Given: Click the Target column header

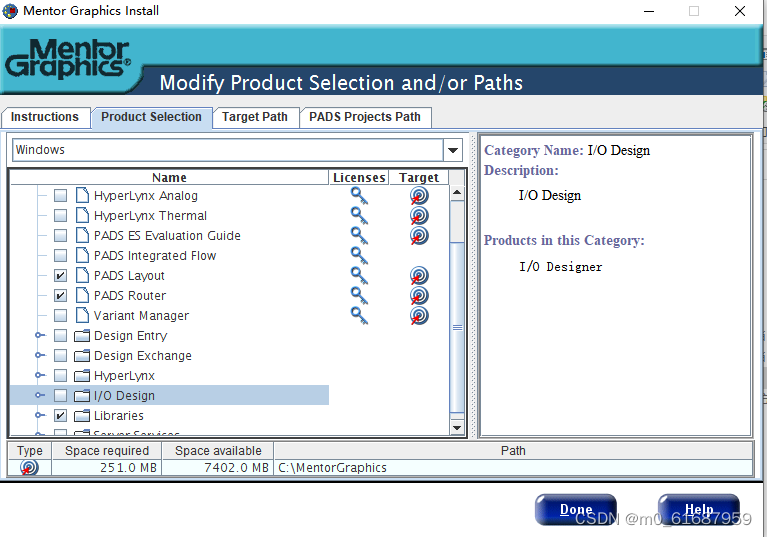Looking at the screenshot, I should [419, 177].
